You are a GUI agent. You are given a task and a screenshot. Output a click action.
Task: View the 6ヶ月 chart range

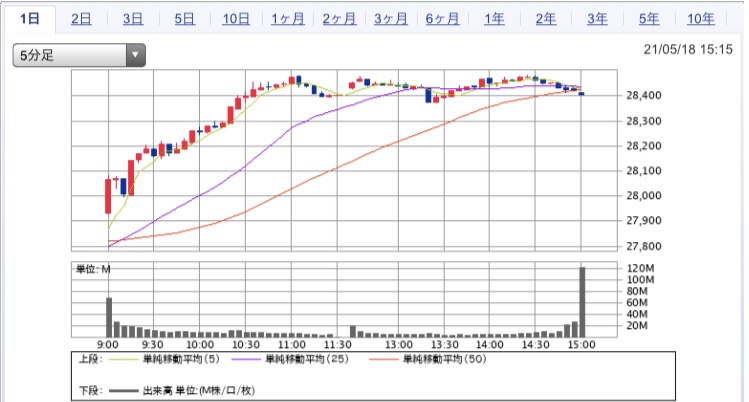pos(442,19)
